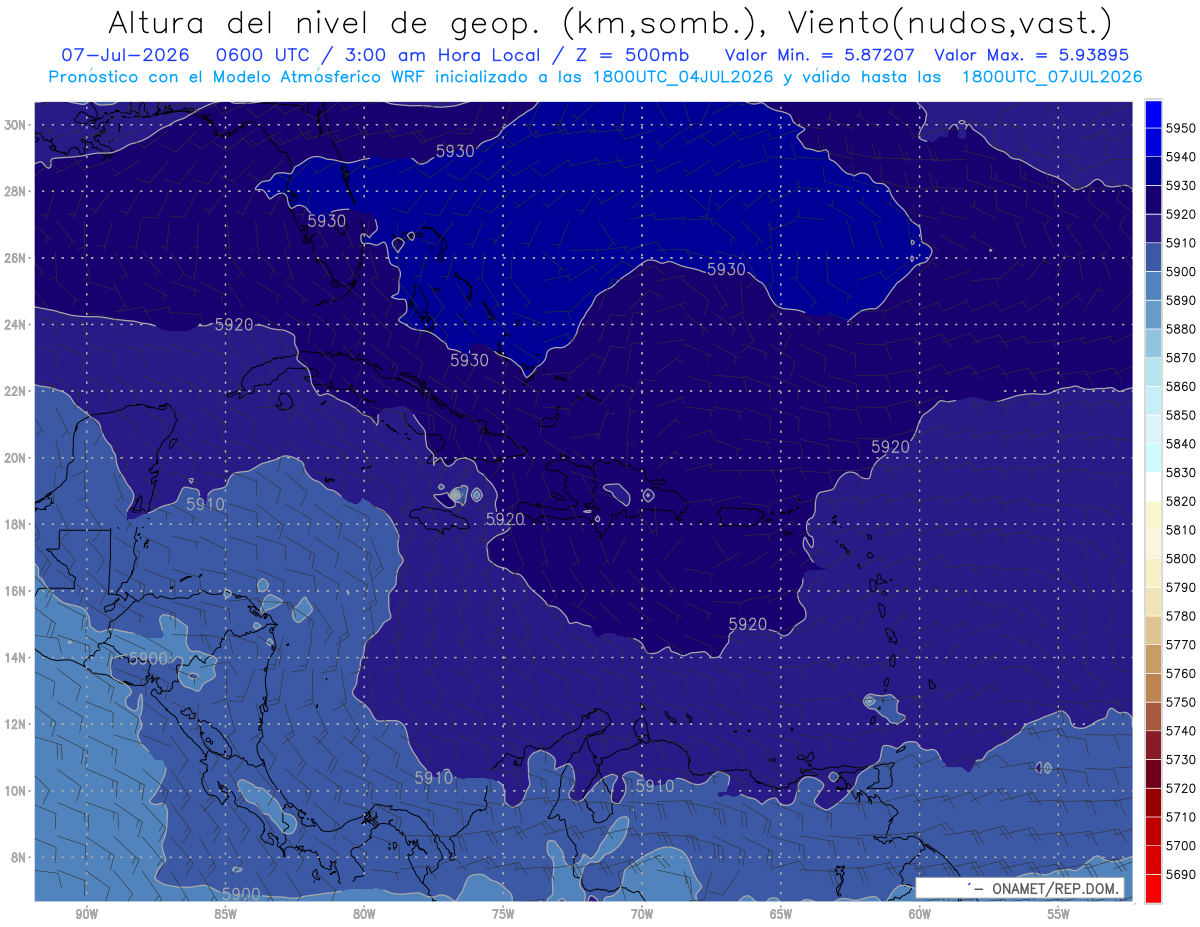Click the 85W longitude axis label
The height and width of the screenshot is (927, 1200).
225,913
